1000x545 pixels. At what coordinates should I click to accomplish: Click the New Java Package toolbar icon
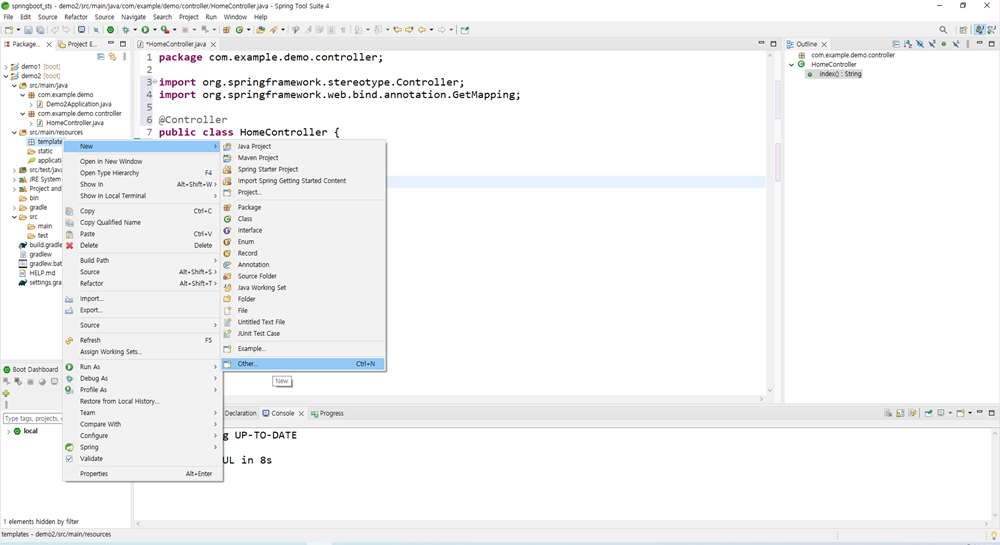tap(226, 30)
